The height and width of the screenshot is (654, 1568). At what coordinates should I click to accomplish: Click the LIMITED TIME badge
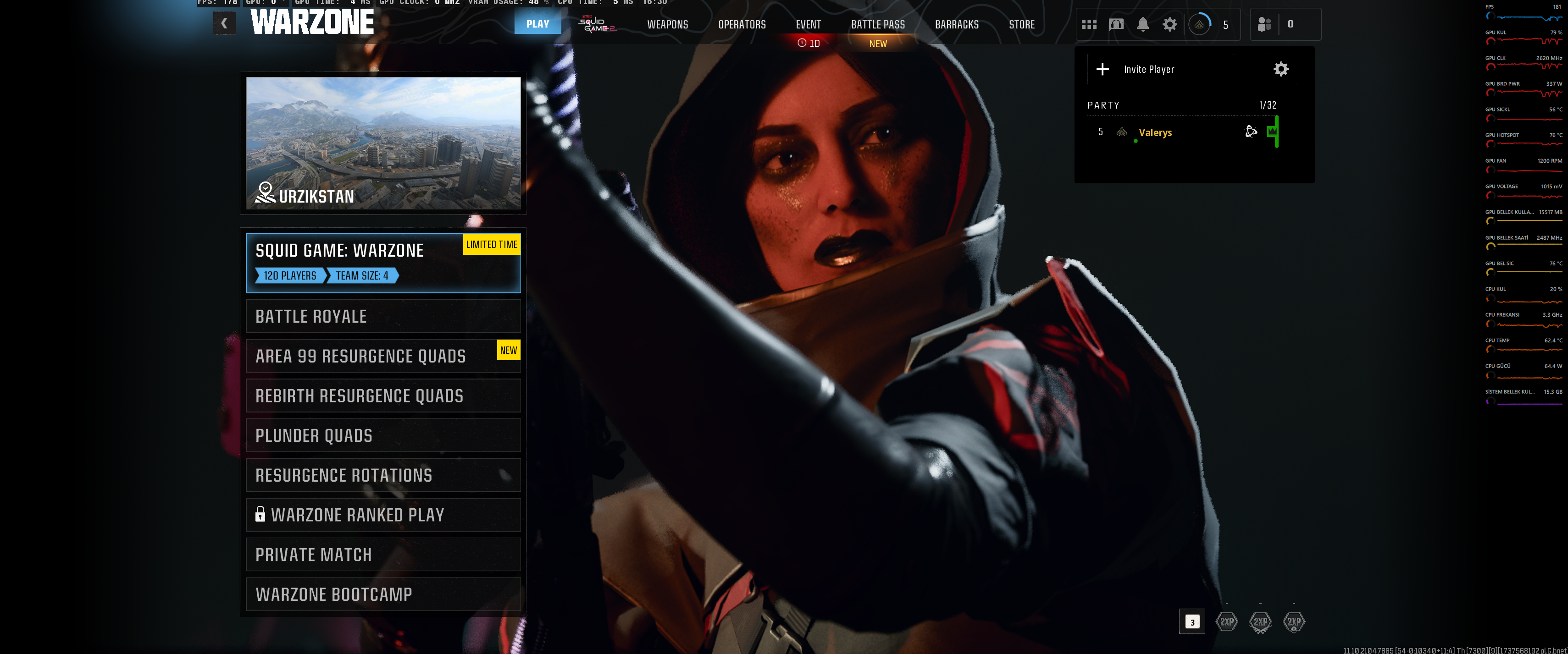click(491, 244)
